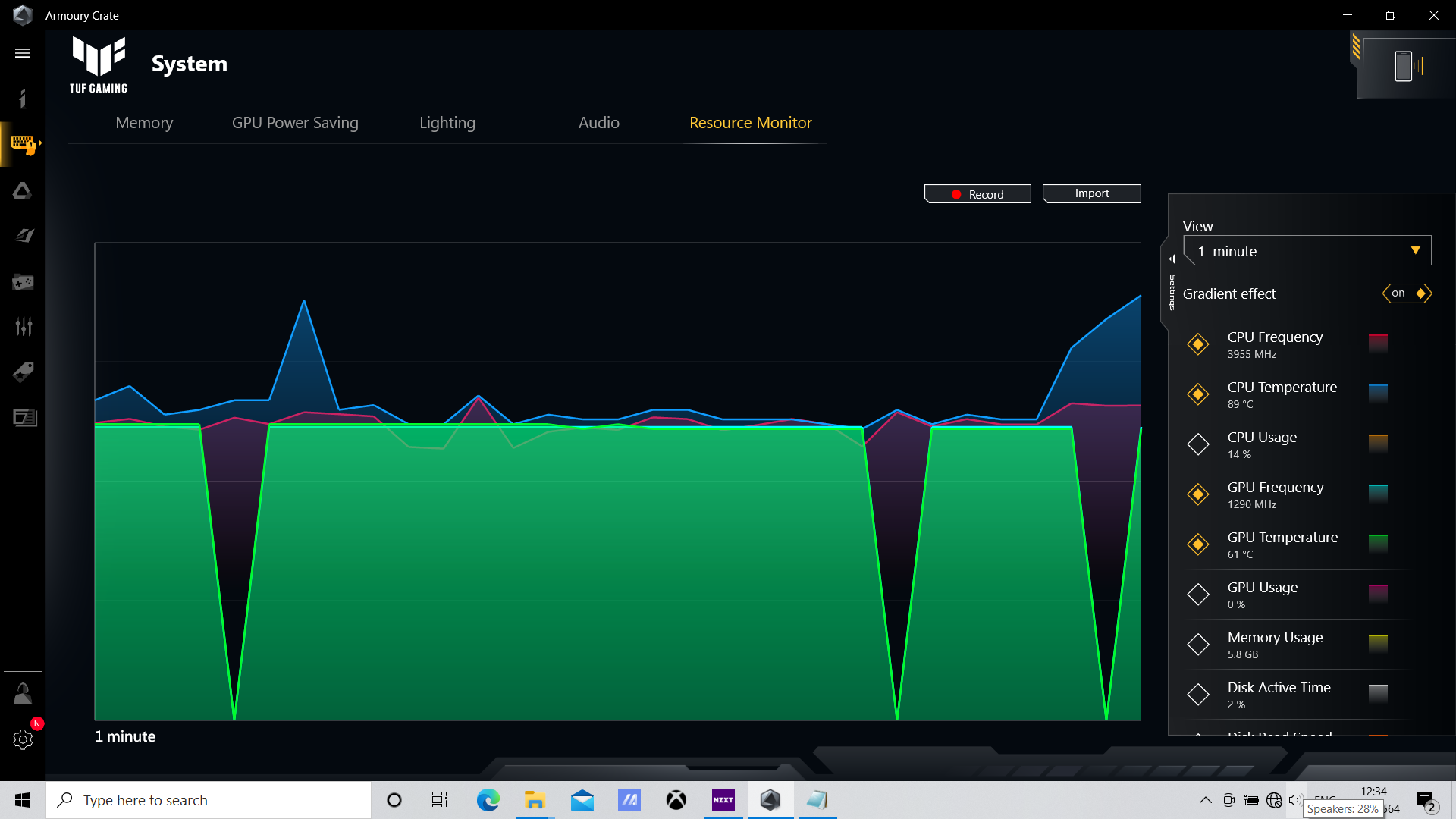Disable GPU Temperature graph line
This screenshot has width=1456, height=819.
(1198, 544)
